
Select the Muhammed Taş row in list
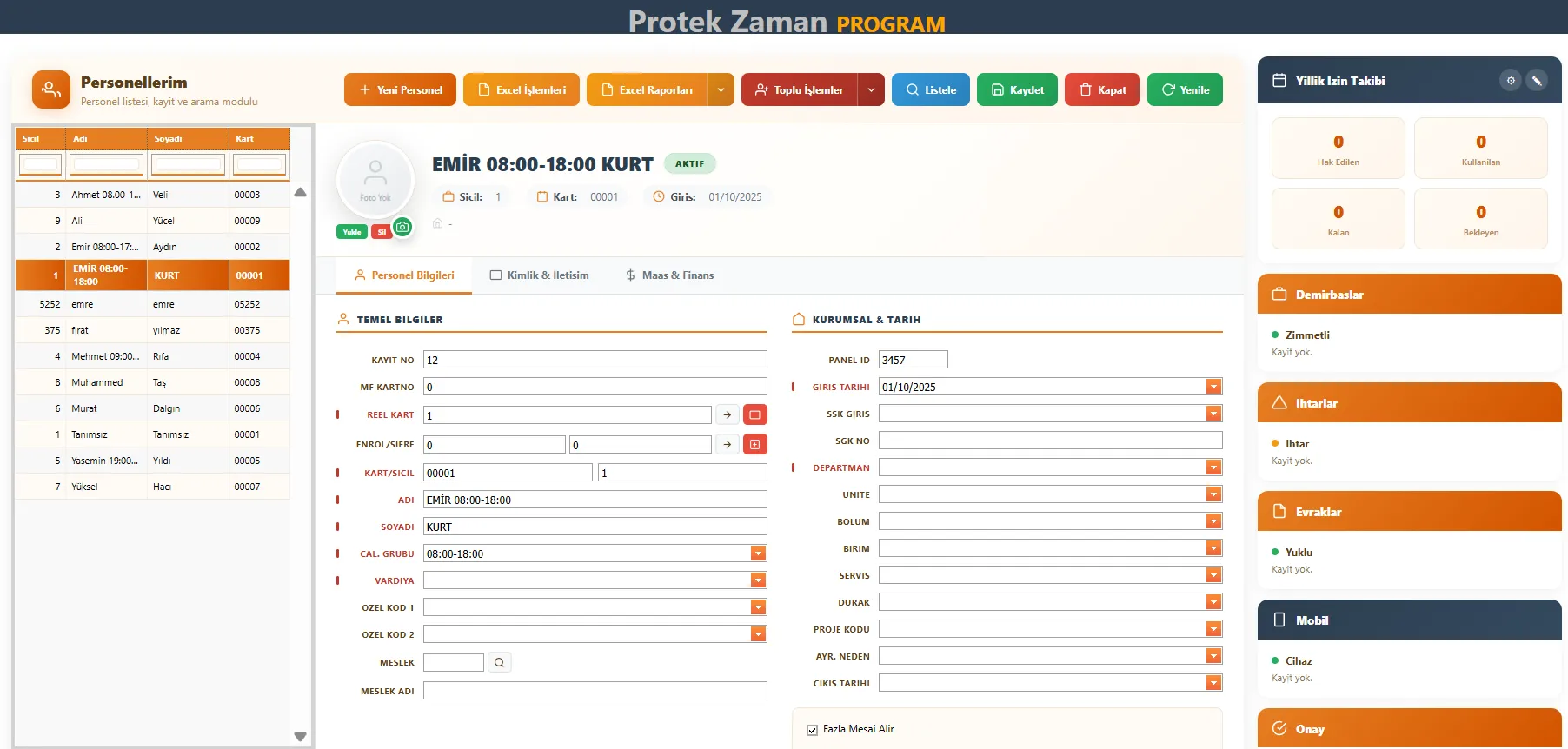[x=152, y=382]
